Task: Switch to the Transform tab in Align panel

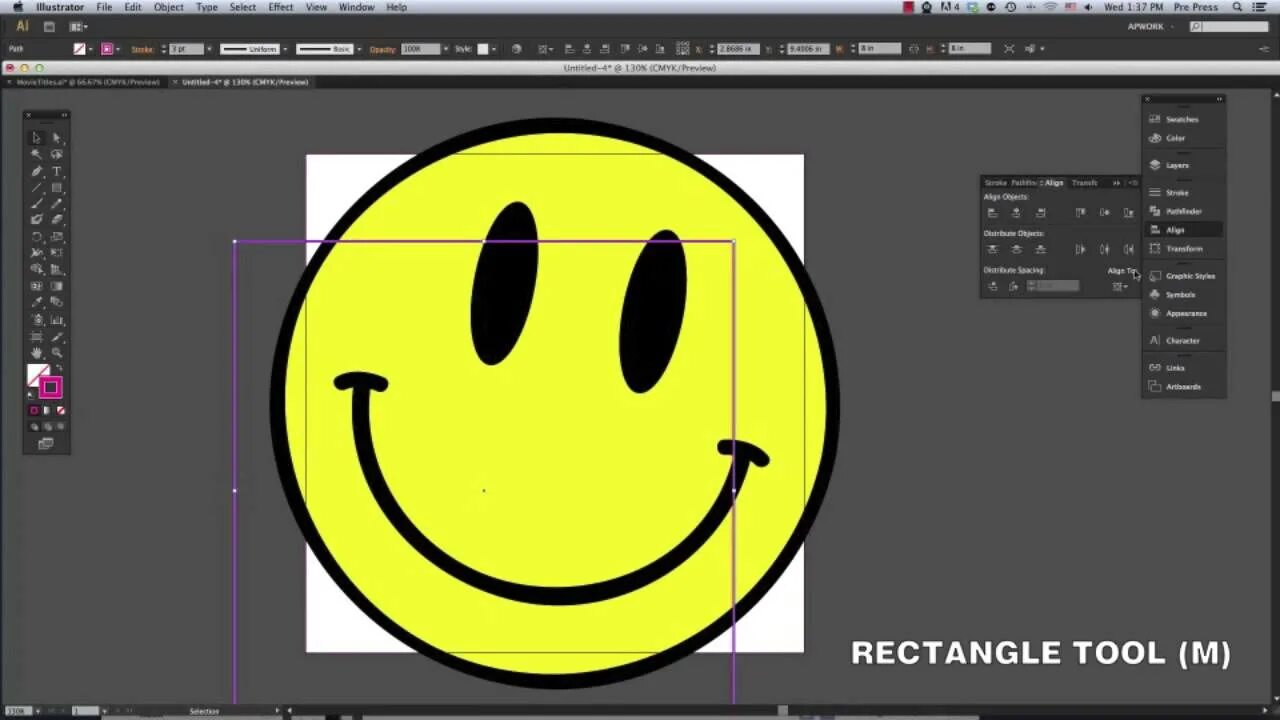Action: tap(1084, 183)
